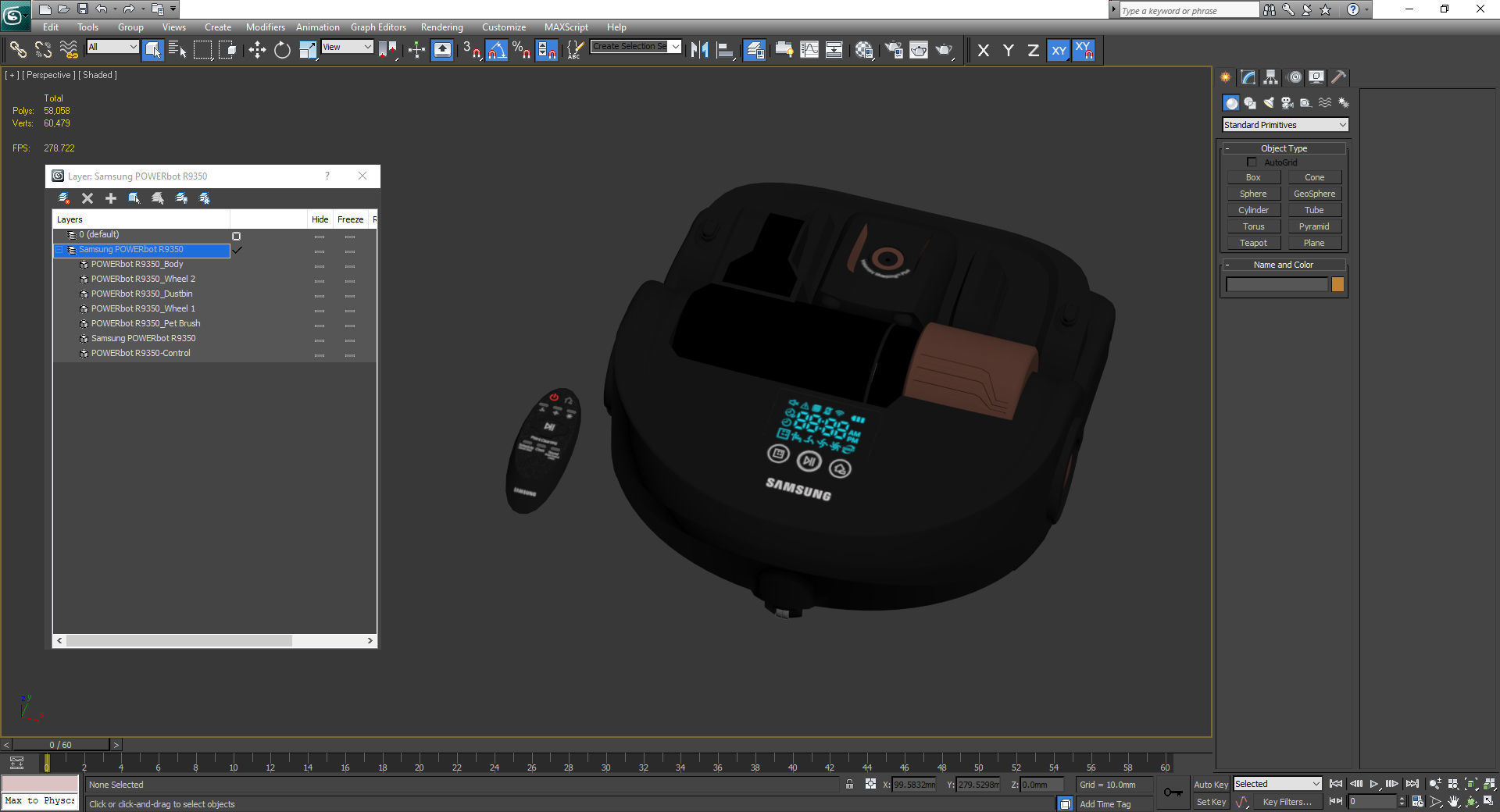Open the Render Setup dialog
Screen dimensions: 1500x812
point(894,50)
